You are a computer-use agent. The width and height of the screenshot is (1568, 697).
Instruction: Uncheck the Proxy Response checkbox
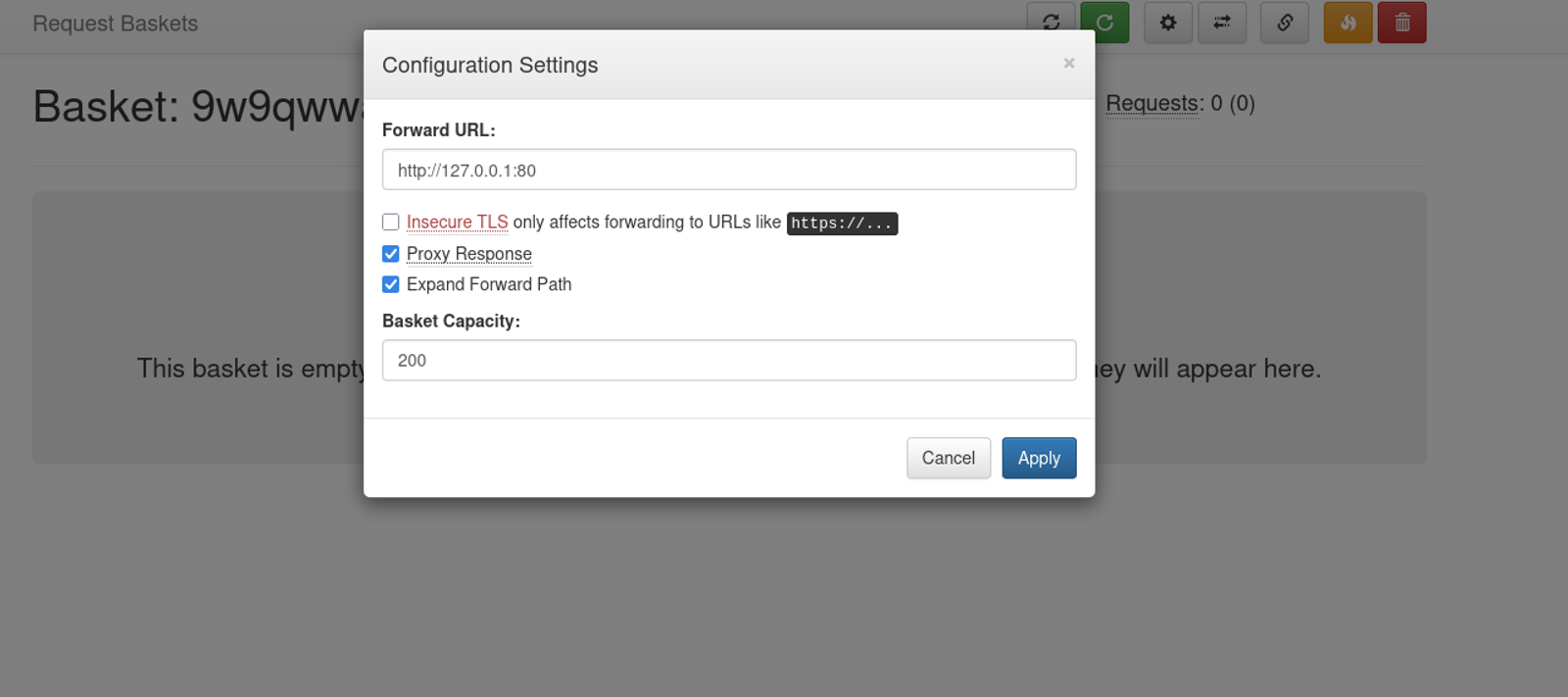pyautogui.click(x=391, y=254)
